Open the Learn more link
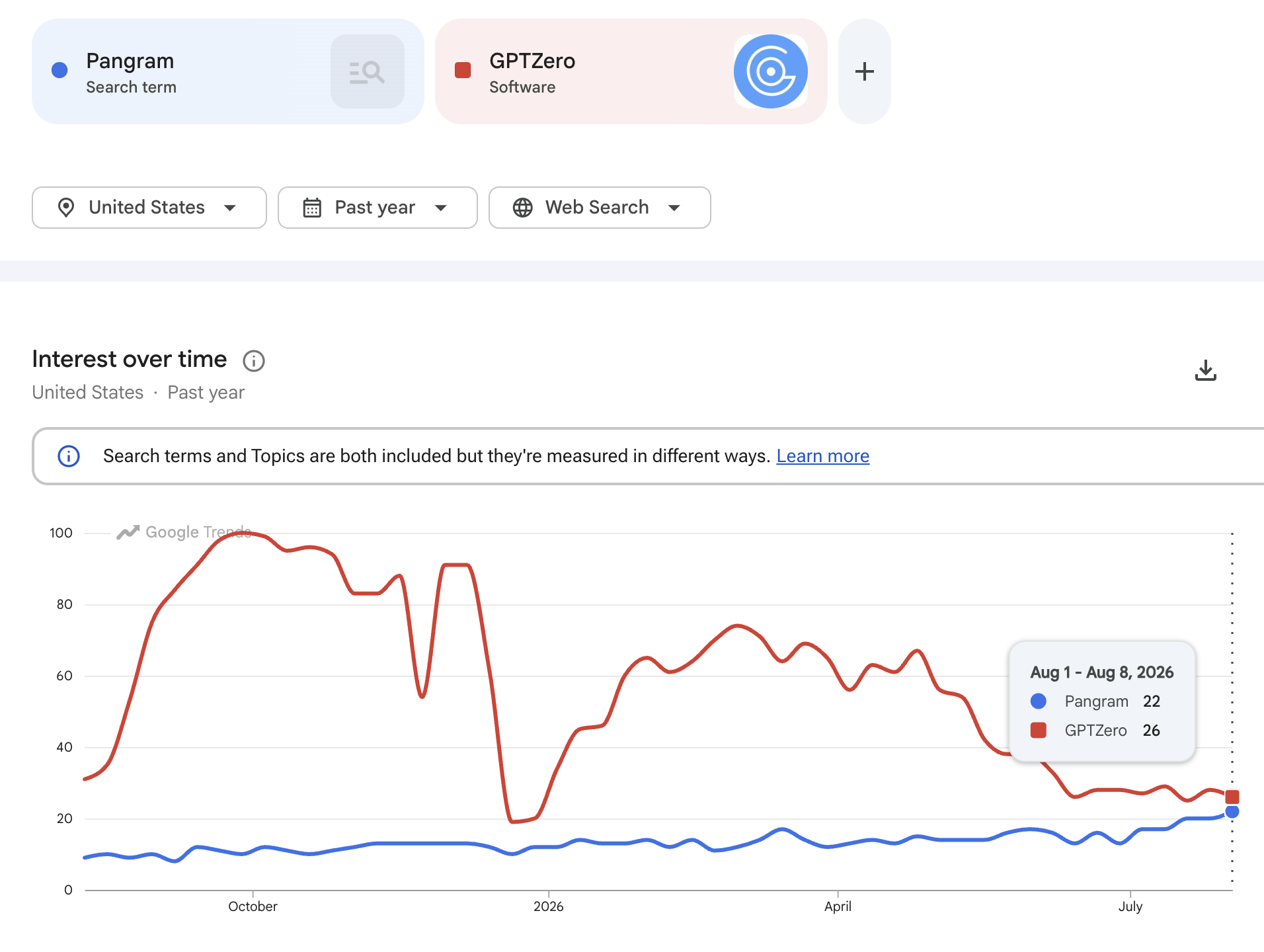This screenshot has height=952, width=1264. click(823, 456)
